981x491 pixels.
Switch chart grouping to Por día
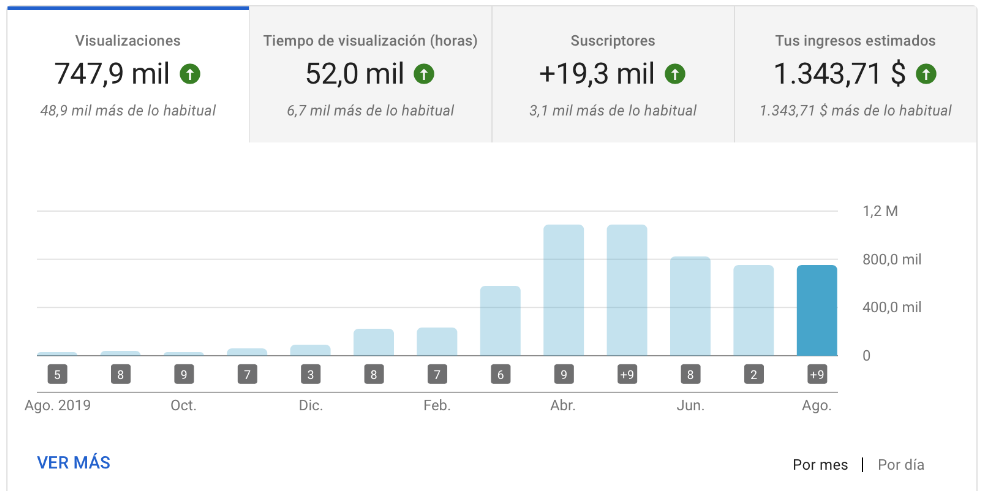(x=901, y=465)
